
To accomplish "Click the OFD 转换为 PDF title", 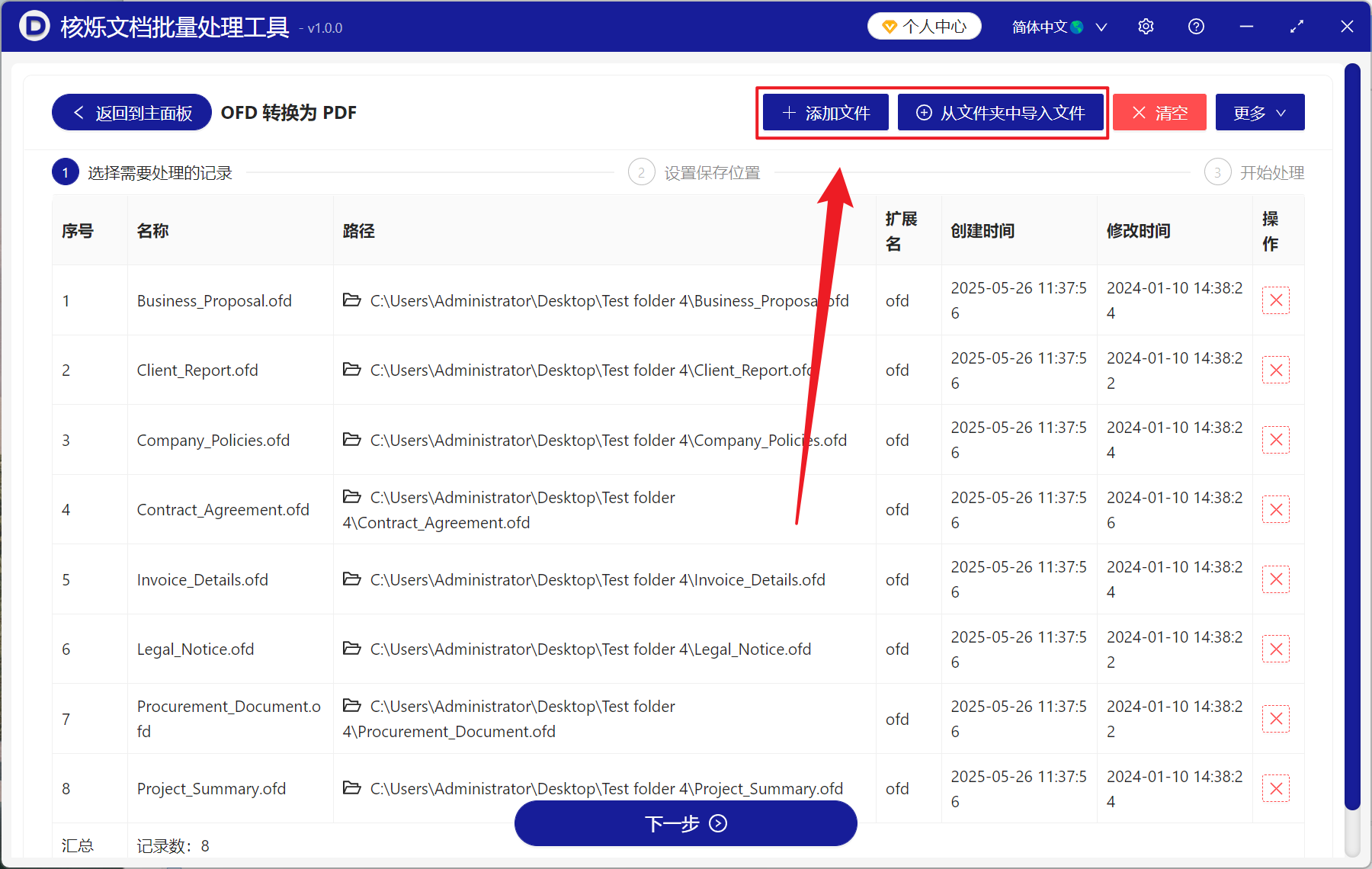I will pos(289,113).
